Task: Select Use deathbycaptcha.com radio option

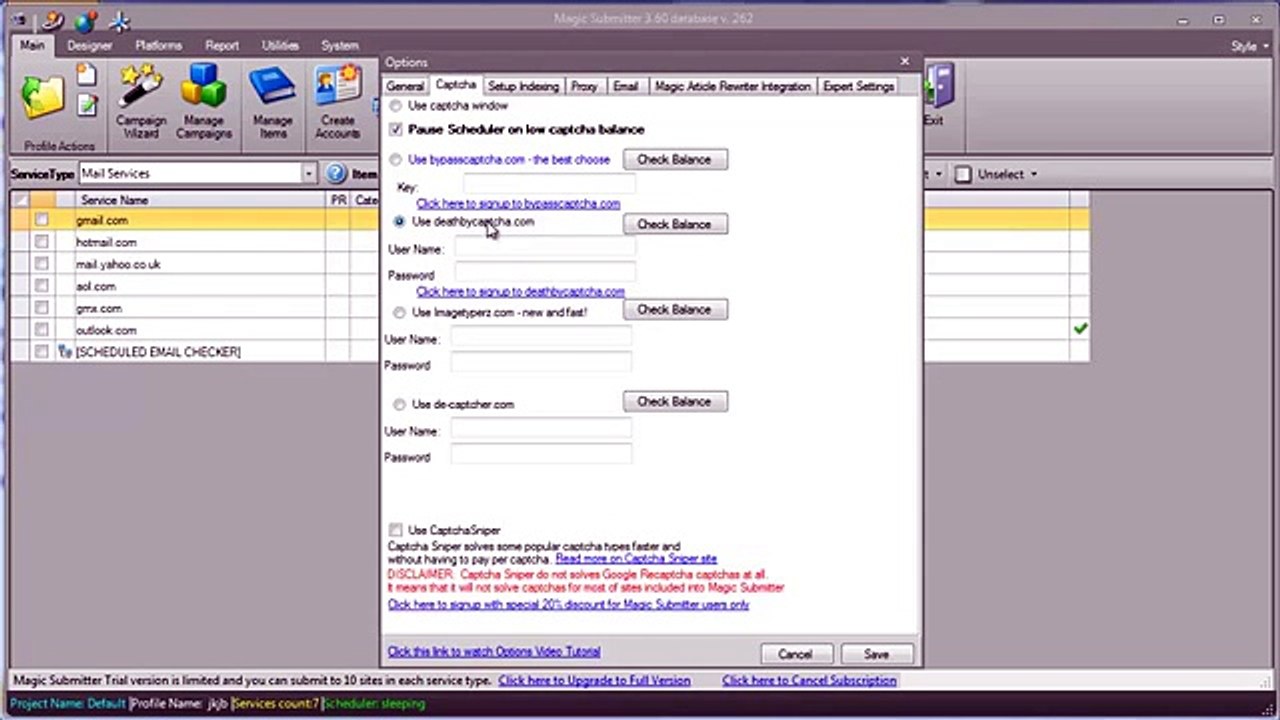Action: point(399,222)
